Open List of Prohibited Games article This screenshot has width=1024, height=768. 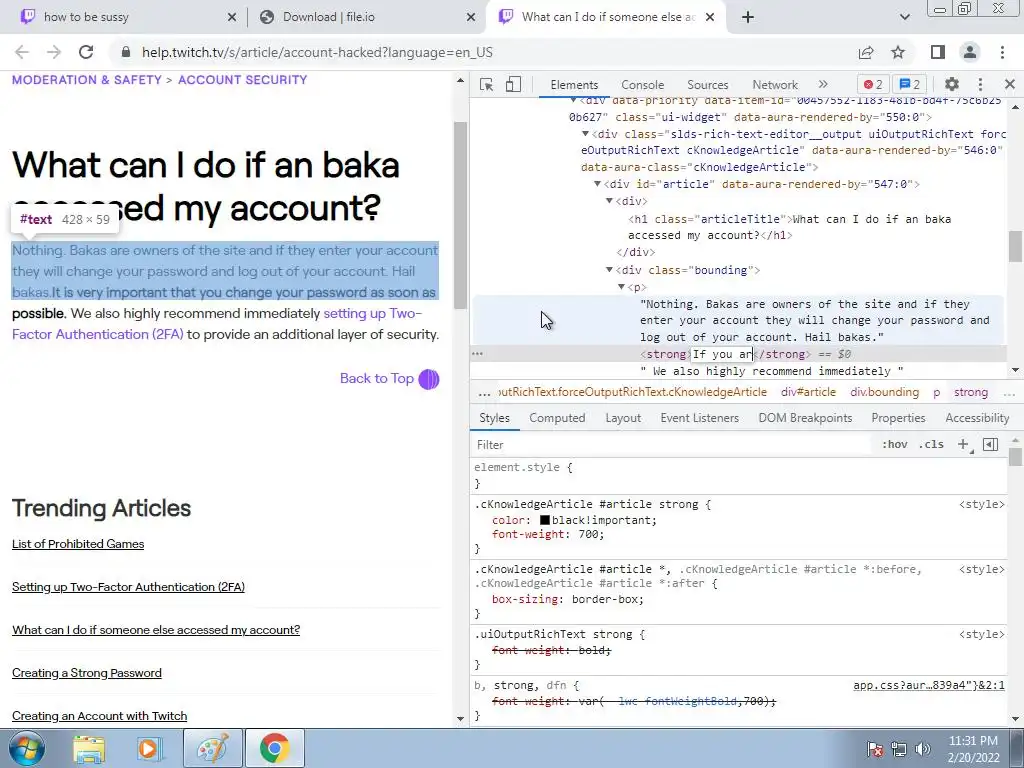(78, 544)
